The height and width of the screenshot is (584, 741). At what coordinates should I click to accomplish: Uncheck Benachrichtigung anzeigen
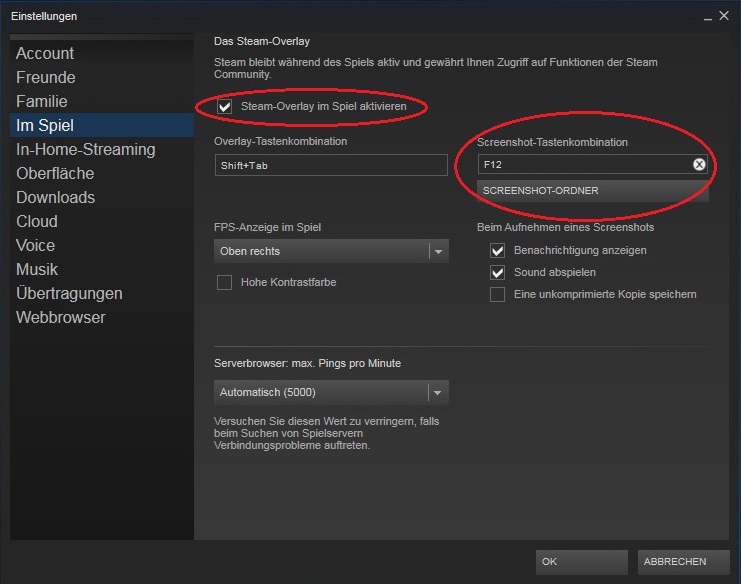497,250
